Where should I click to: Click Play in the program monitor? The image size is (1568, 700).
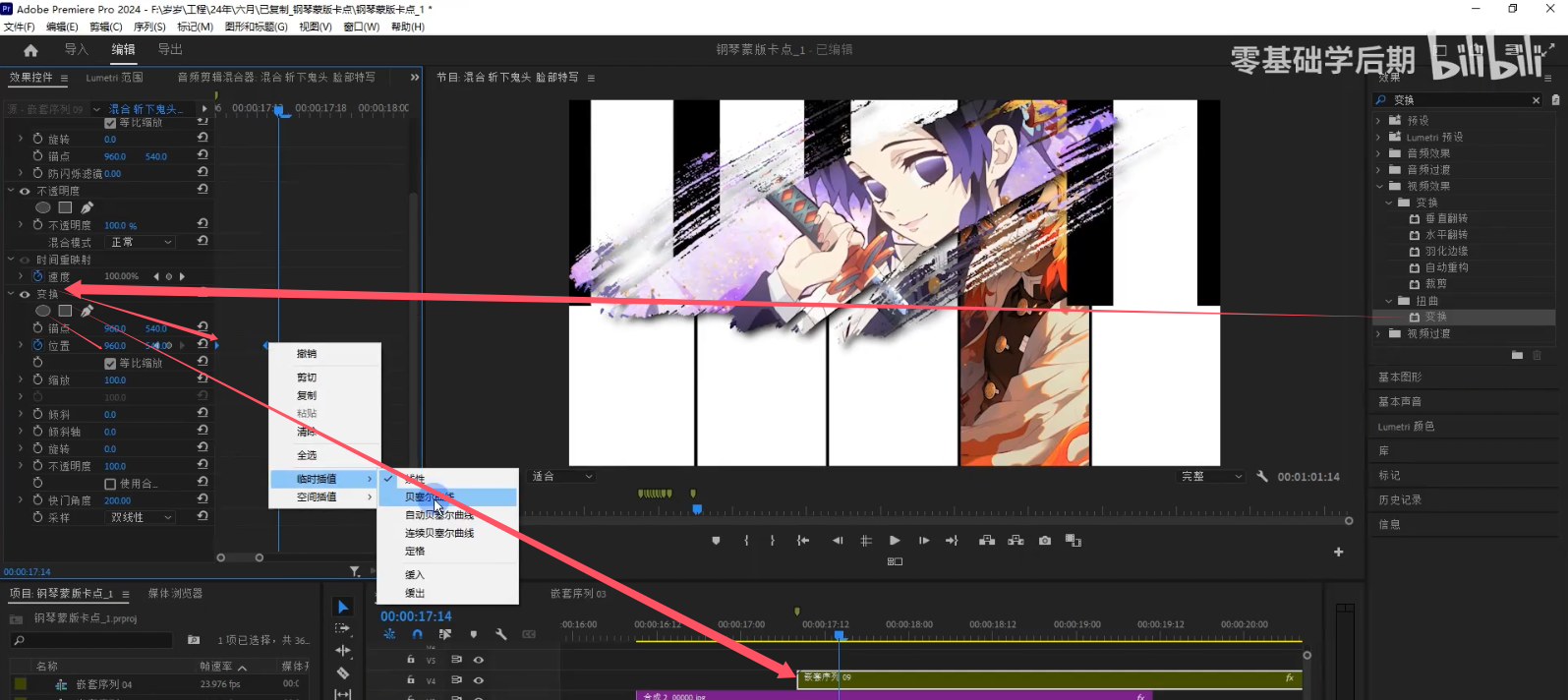895,541
